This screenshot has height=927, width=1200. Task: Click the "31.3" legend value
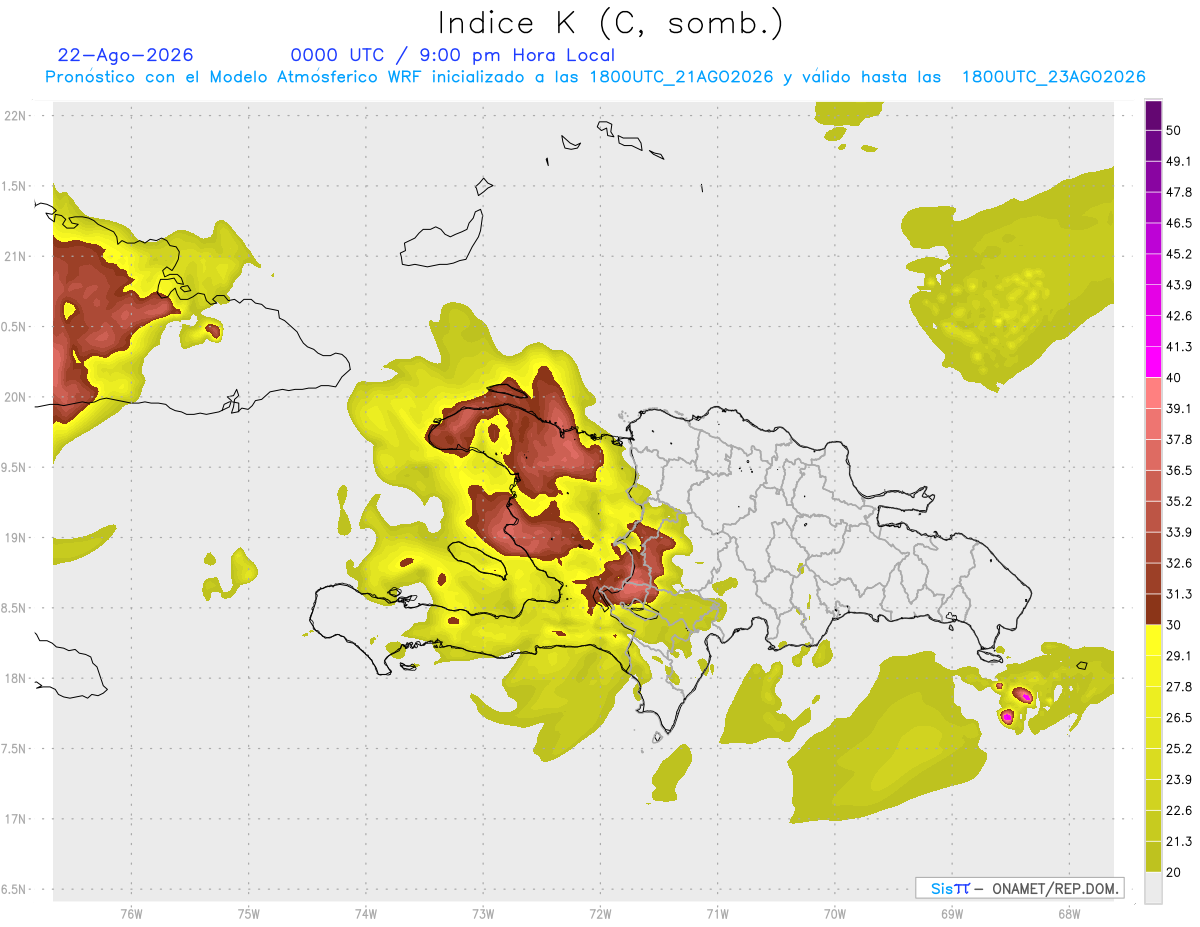1180,594
